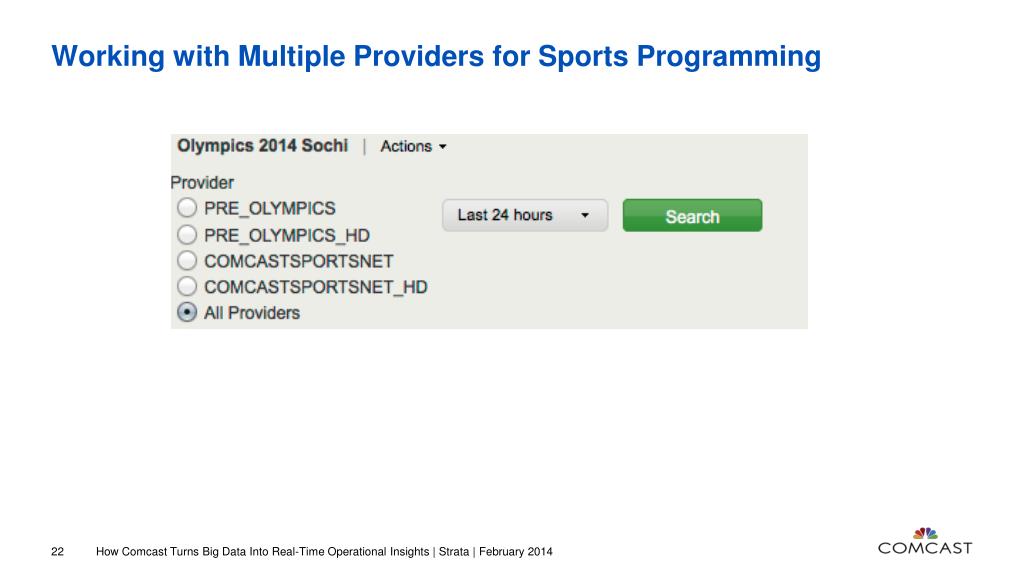Click the Olympics 2014 Sochi title

click(263, 146)
